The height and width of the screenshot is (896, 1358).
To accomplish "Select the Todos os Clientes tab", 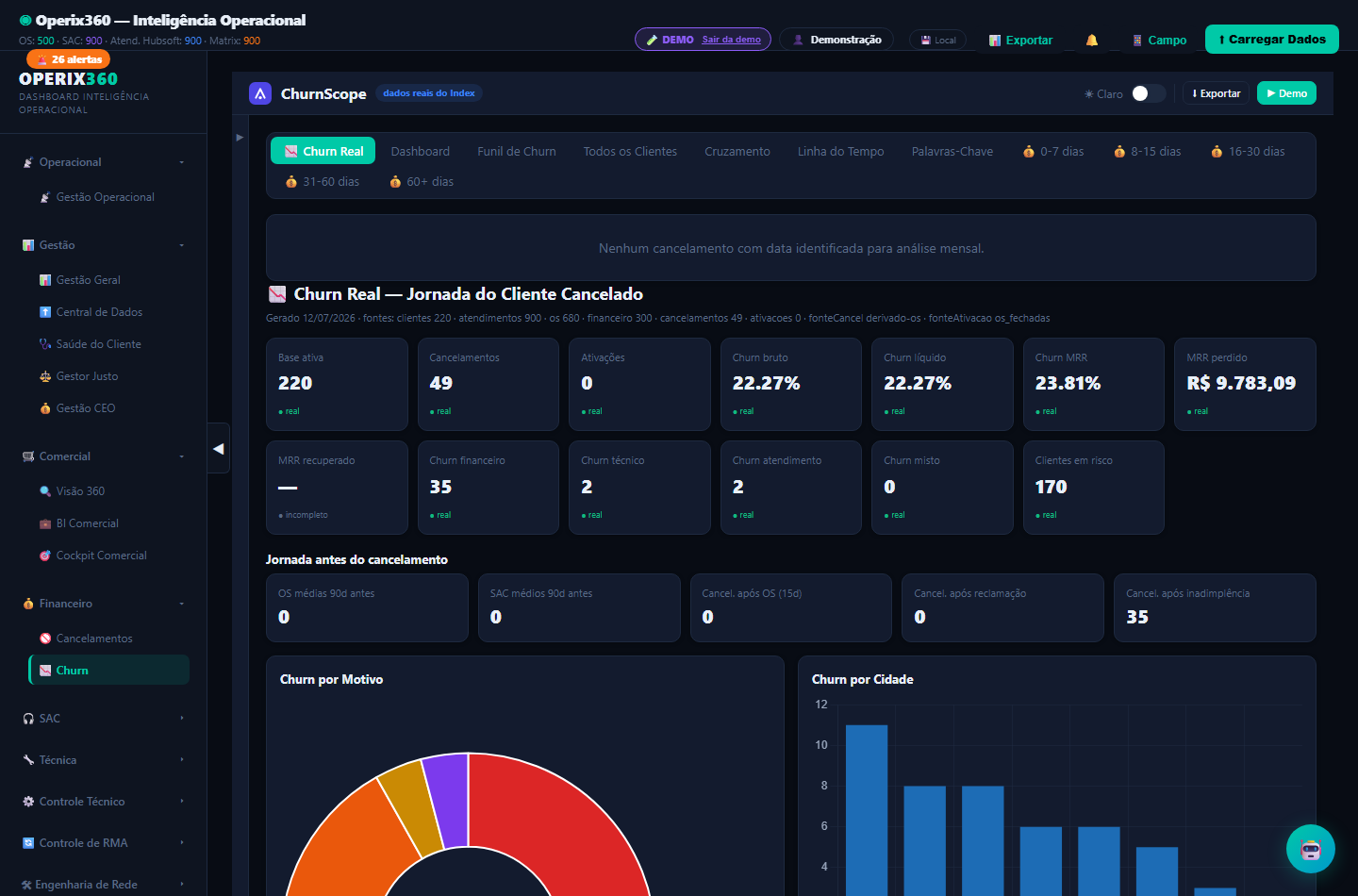I will tap(630, 151).
